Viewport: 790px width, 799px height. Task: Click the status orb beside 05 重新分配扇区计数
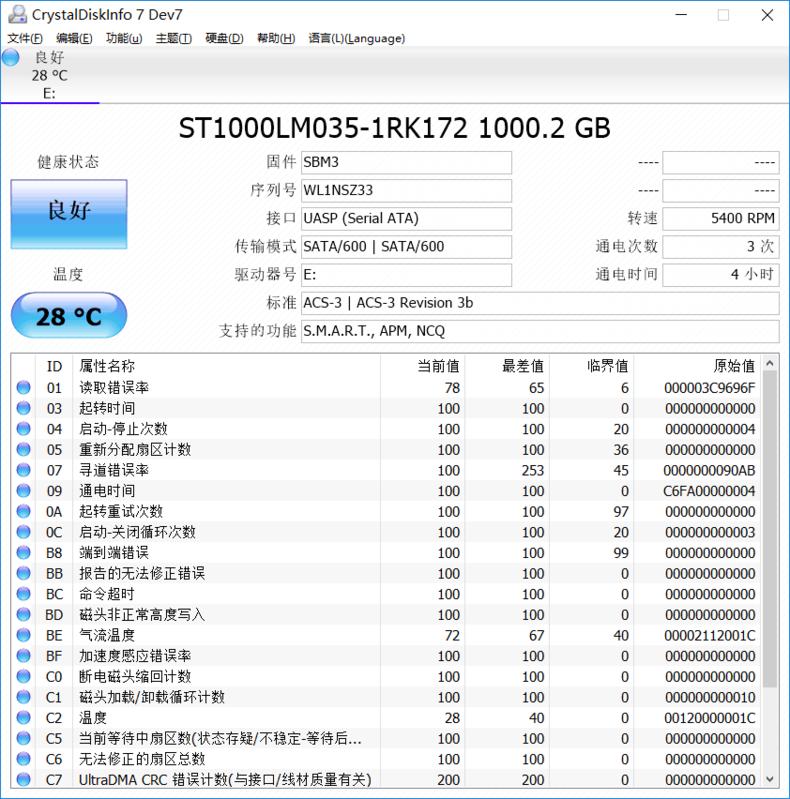click(24, 450)
